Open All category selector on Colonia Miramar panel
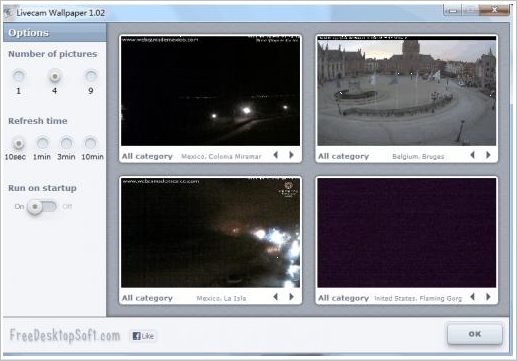The image size is (517, 361). click(x=147, y=156)
